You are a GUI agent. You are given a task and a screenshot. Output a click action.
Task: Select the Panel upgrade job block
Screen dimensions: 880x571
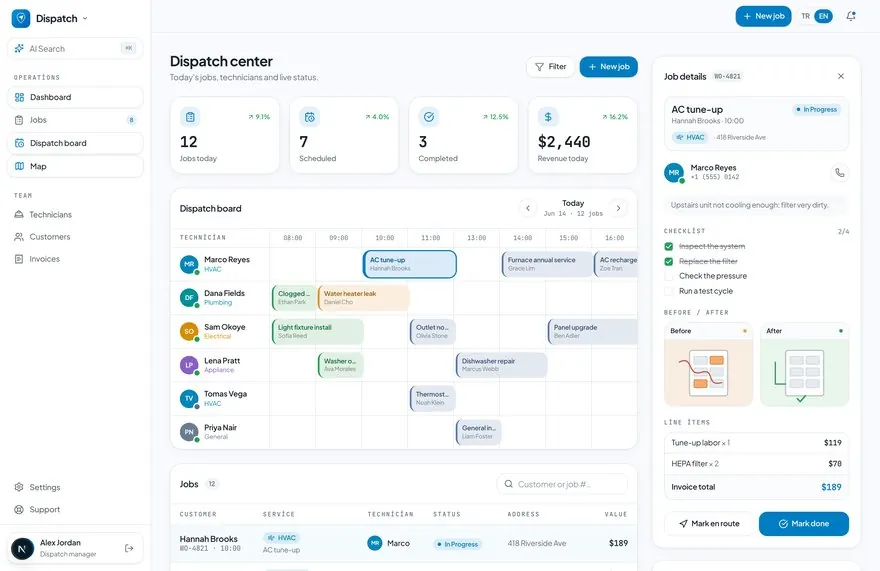coord(593,331)
